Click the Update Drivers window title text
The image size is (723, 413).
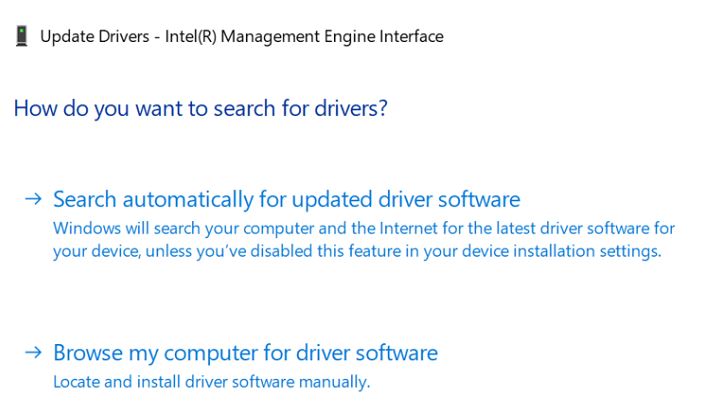tap(241, 37)
